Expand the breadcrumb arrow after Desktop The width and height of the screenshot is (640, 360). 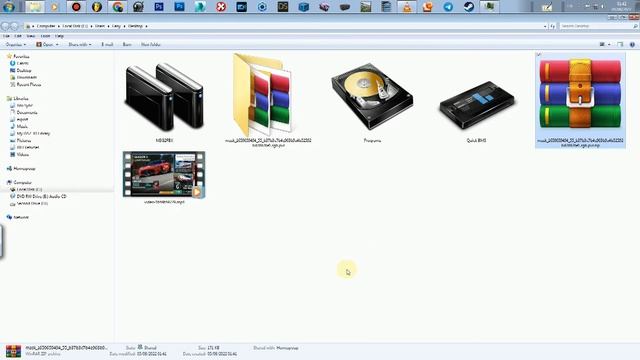pos(146,26)
